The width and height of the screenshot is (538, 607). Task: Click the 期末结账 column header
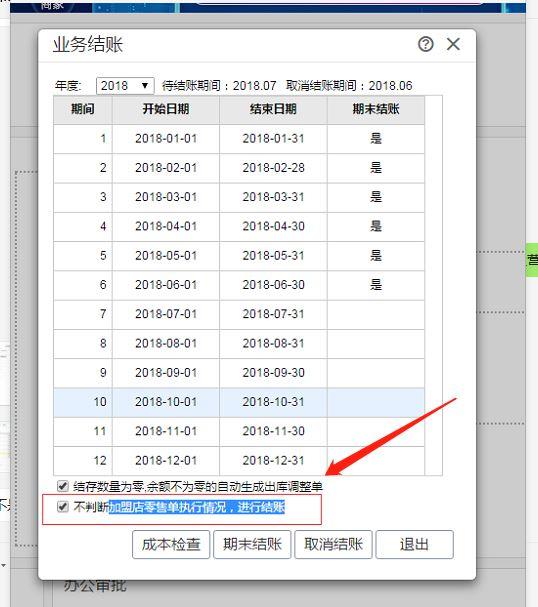(376, 110)
